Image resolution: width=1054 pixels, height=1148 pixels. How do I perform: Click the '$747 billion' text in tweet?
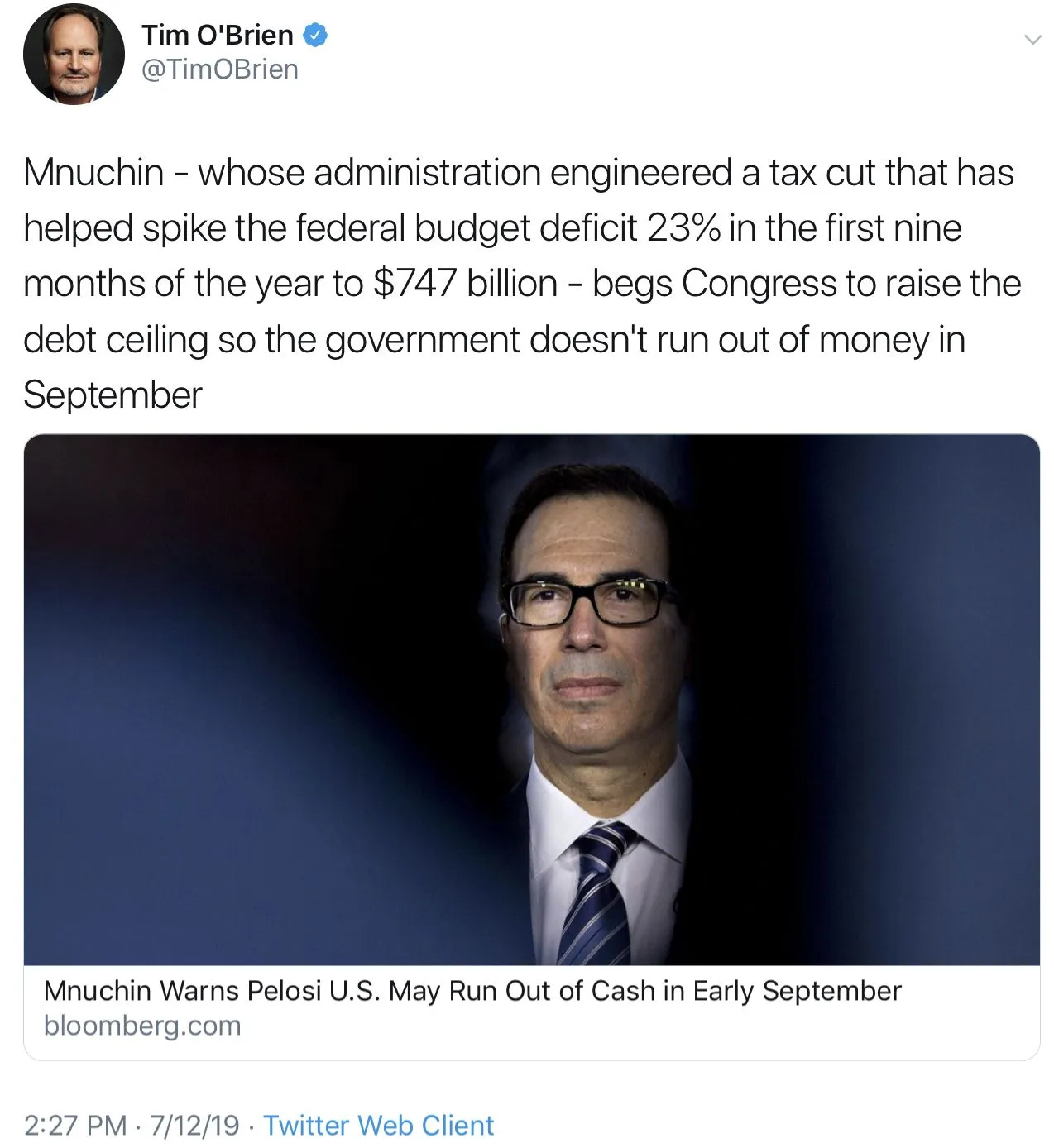tap(465, 284)
